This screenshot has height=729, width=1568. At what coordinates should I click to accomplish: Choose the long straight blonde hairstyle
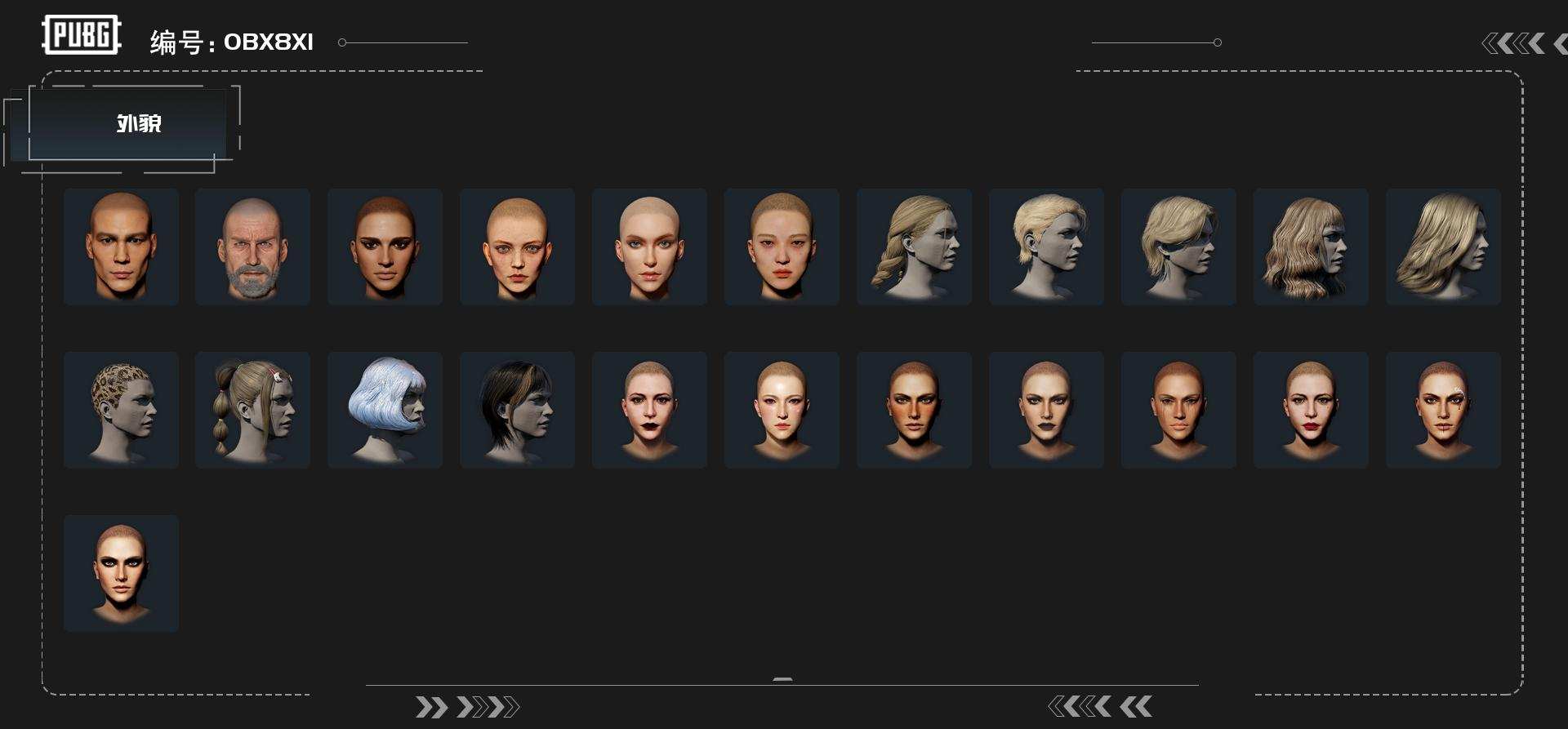(x=1443, y=247)
